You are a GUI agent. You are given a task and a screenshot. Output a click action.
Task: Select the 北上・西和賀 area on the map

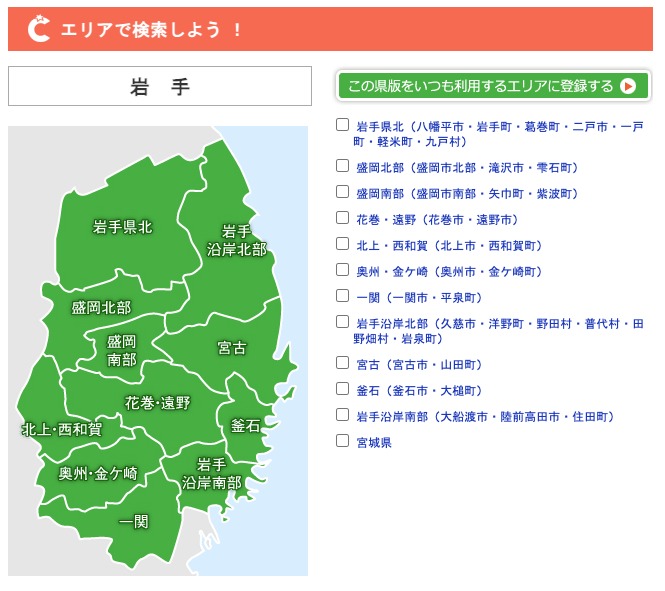[x=62, y=430]
